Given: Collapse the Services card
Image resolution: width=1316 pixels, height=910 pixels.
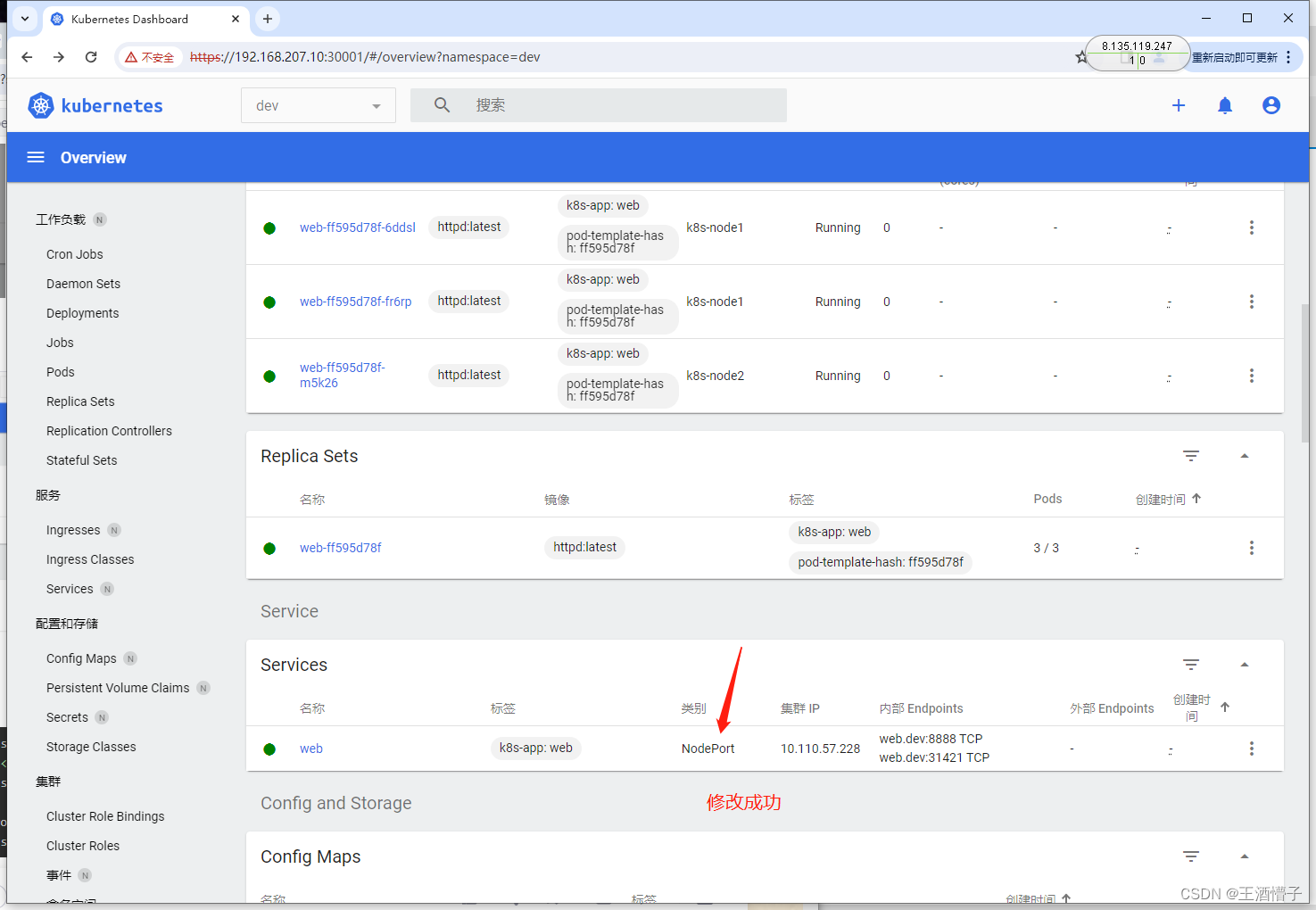Looking at the screenshot, I should pos(1245,665).
